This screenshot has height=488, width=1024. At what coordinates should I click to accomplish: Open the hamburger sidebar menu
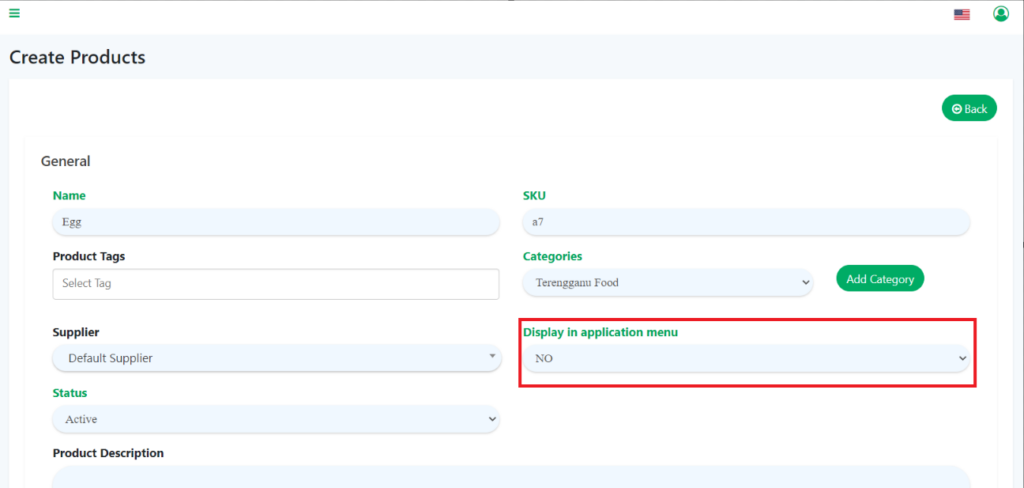(x=14, y=13)
